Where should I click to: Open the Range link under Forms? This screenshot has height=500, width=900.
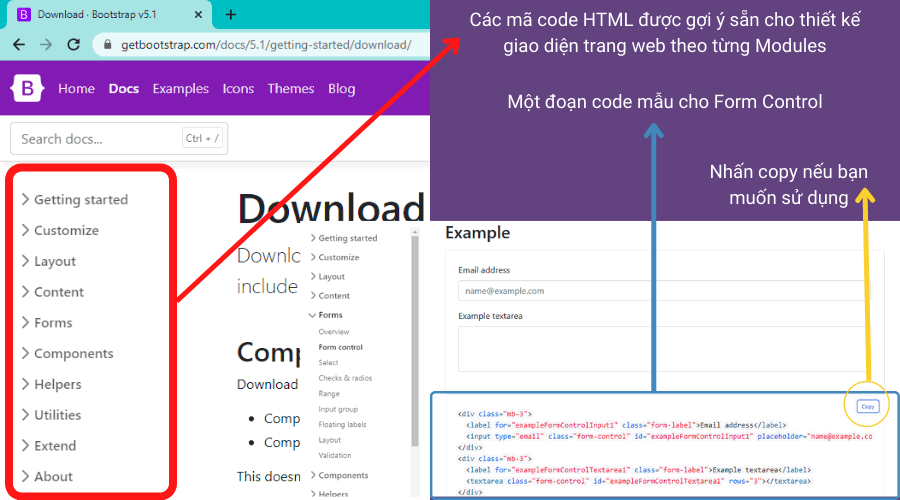[x=329, y=394]
